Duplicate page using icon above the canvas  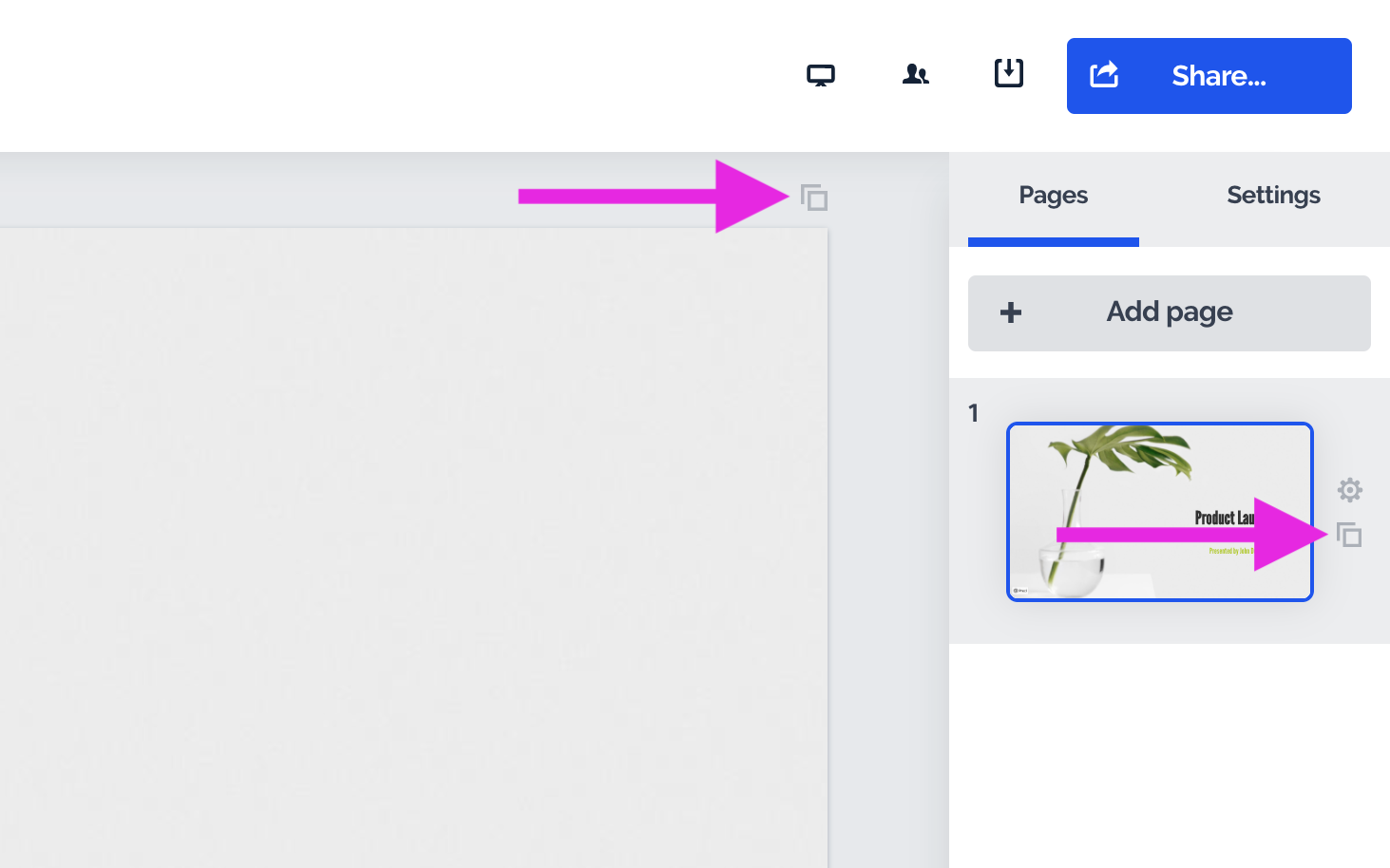[x=814, y=198]
